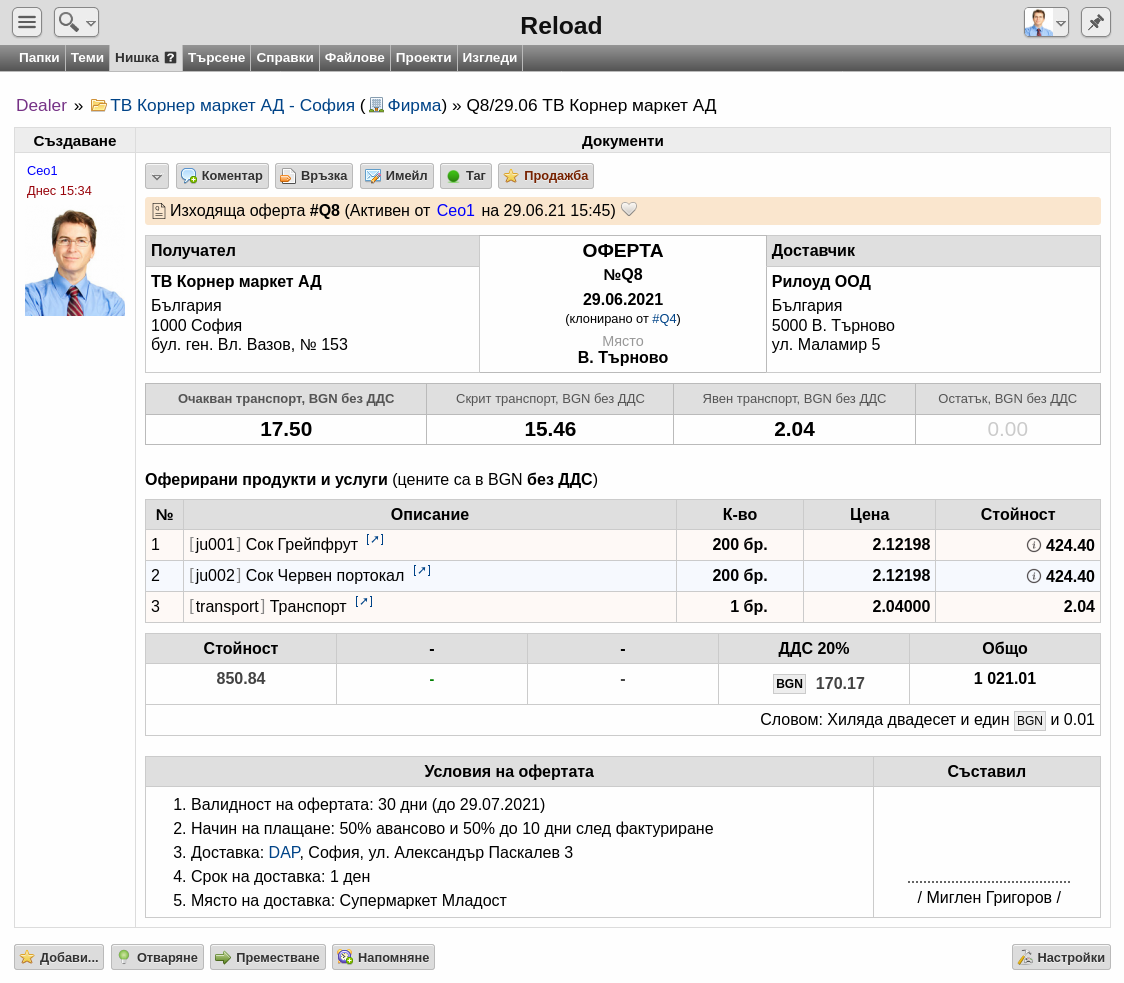1124x983 pixels.
Task: Open the DAP delivery terms link
Action: click(x=284, y=853)
